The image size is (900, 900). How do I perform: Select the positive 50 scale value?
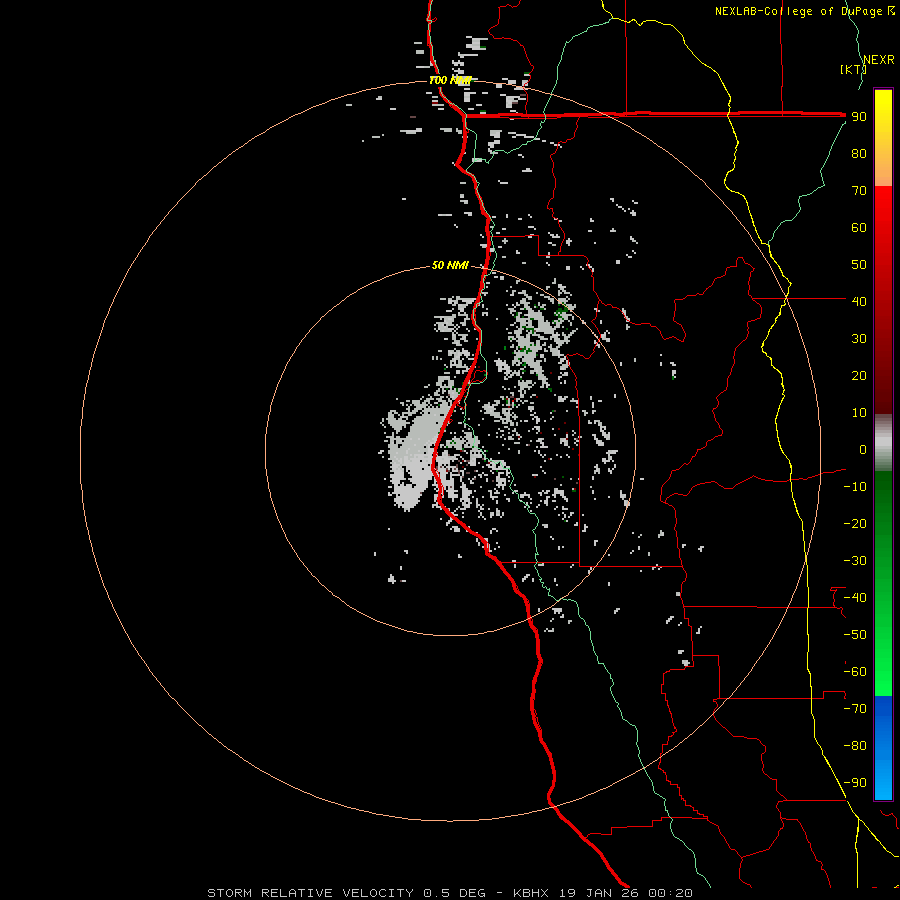[x=859, y=265]
